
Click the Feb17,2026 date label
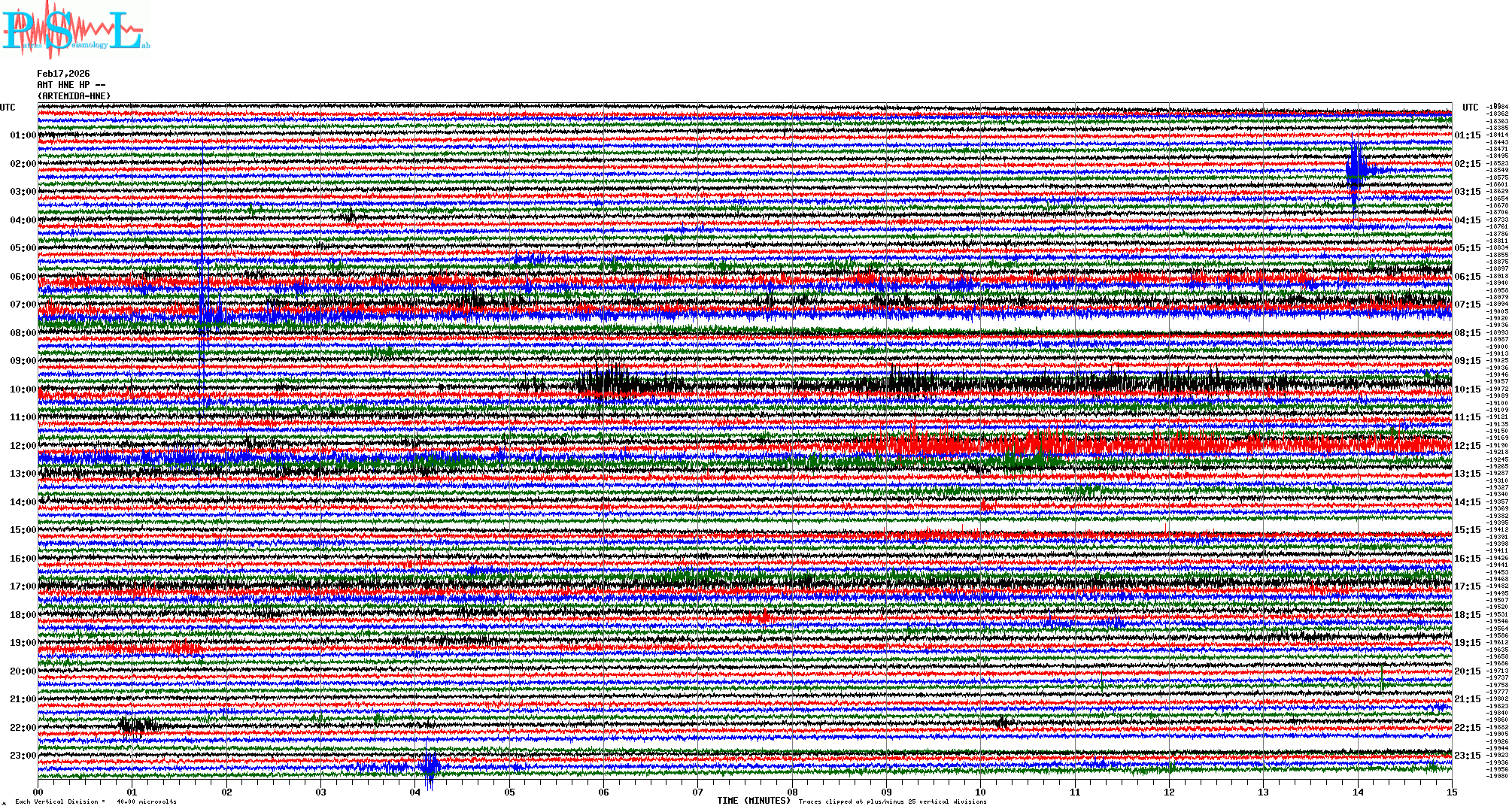tap(63, 74)
